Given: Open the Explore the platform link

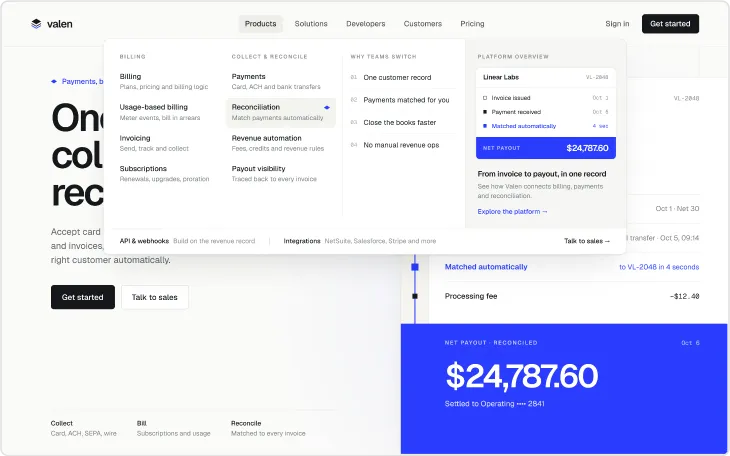Looking at the screenshot, I should [x=512, y=211].
